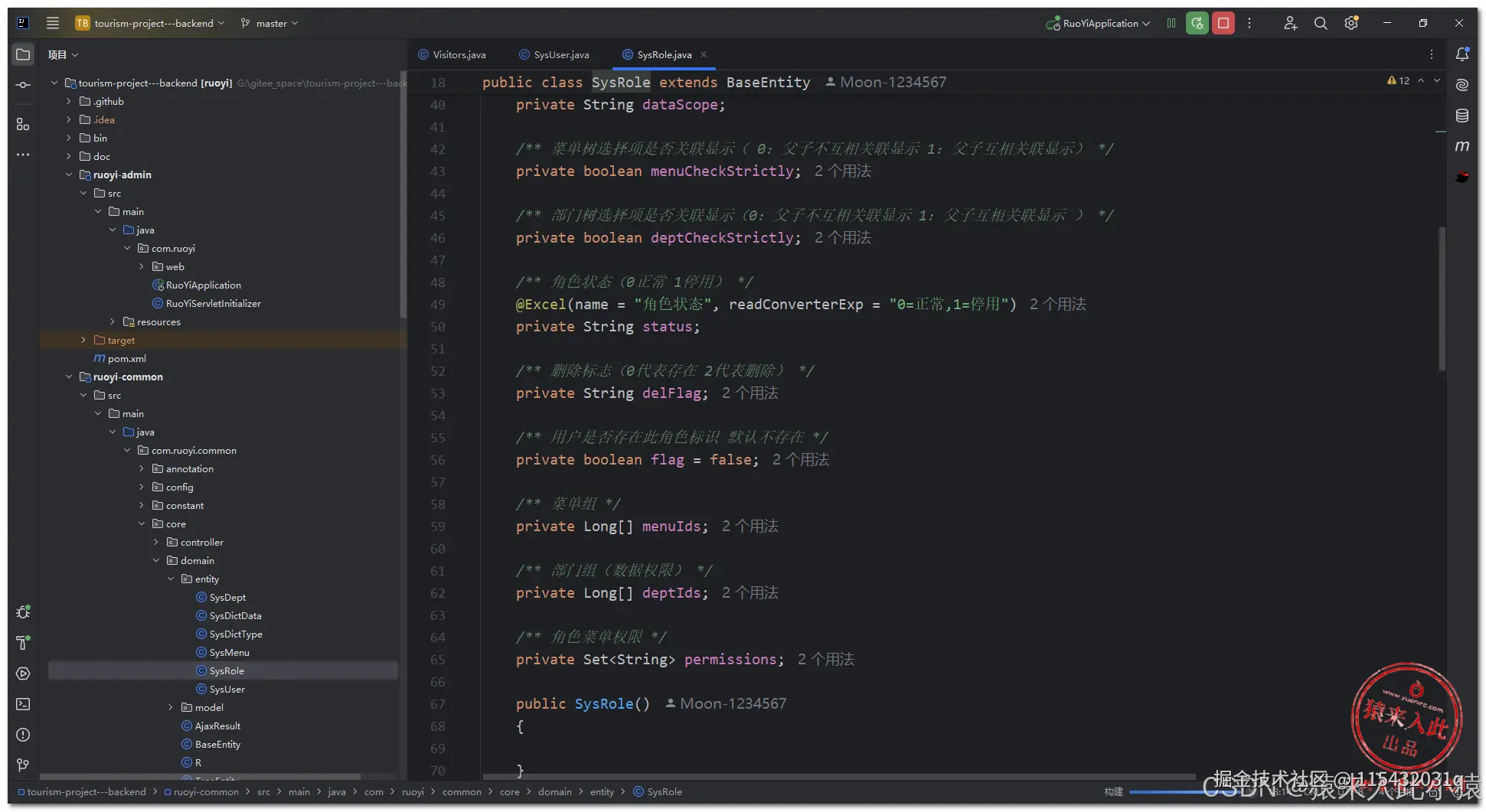This screenshot has width=1486, height=812.
Task: Open the Database tool window
Action: click(1462, 116)
